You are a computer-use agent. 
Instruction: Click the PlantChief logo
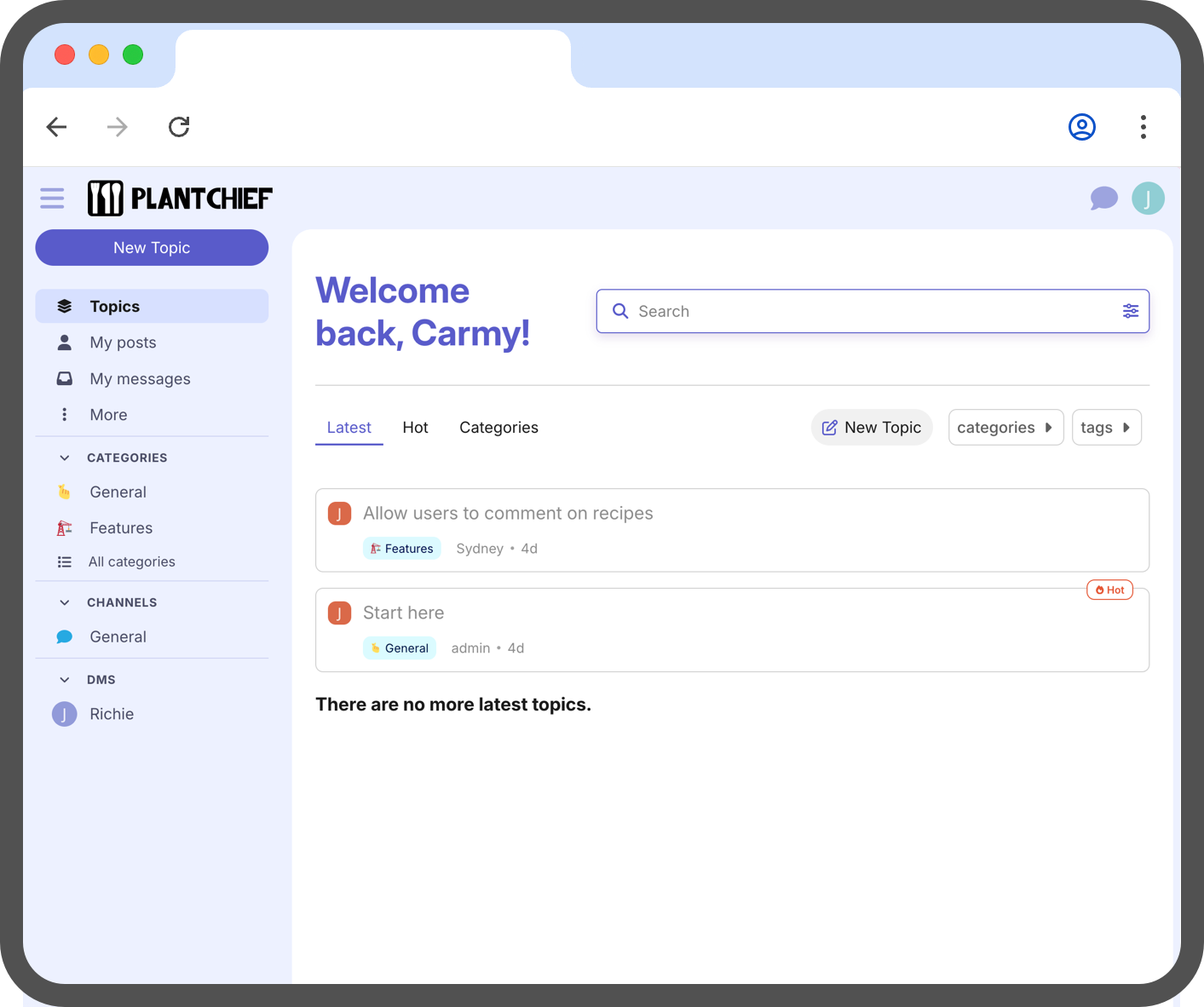click(x=180, y=199)
